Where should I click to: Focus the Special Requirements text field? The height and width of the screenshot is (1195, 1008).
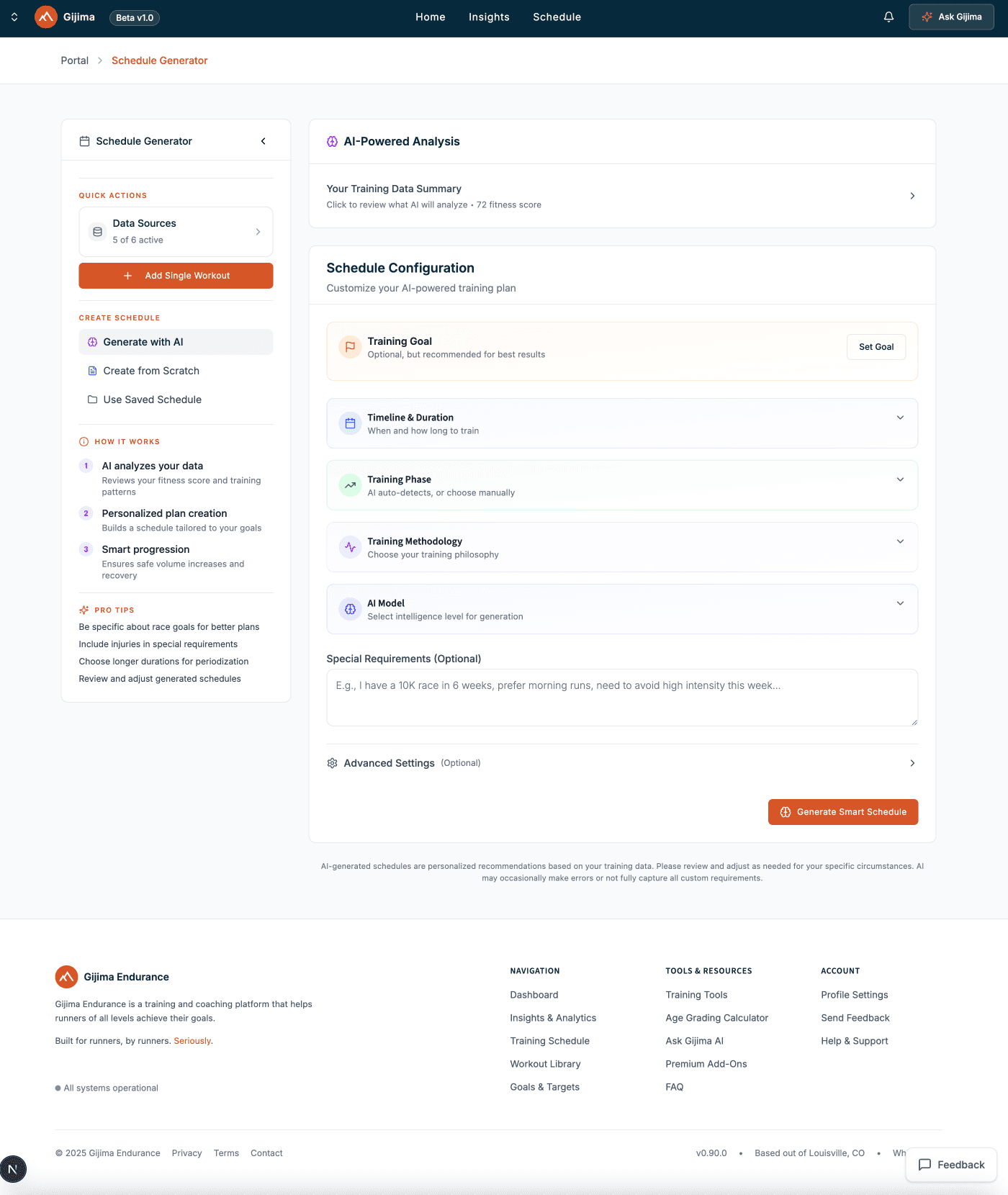click(621, 698)
